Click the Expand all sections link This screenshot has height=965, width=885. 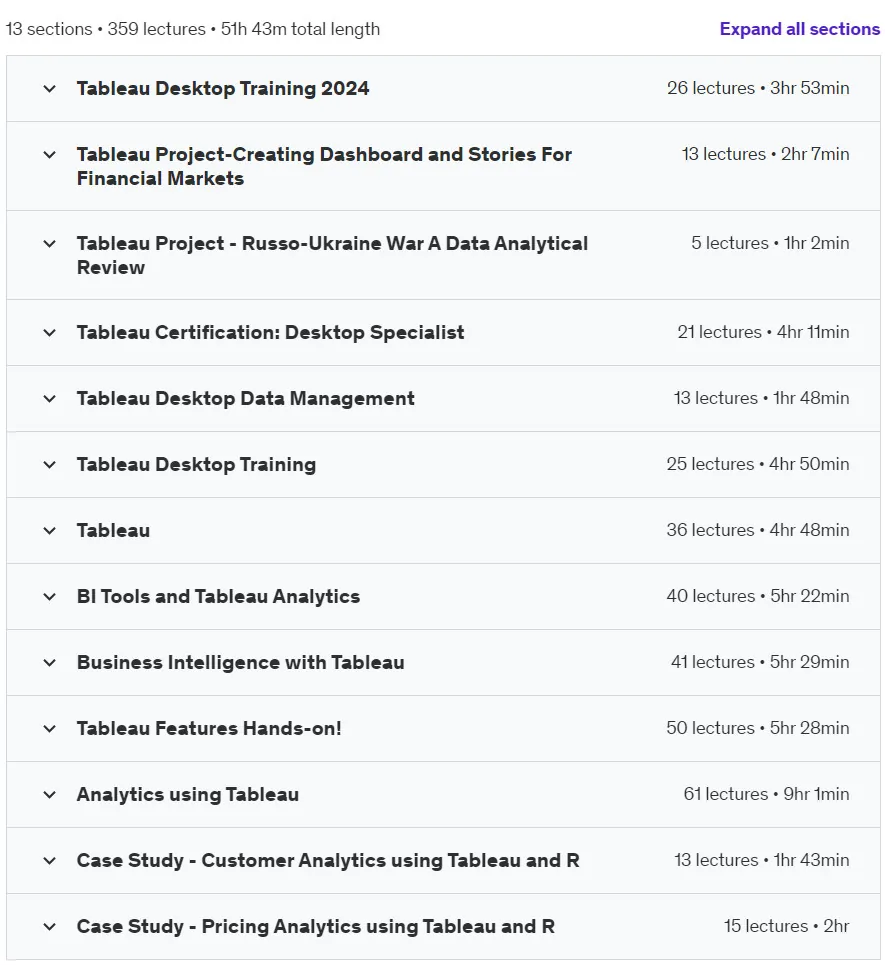pos(799,29)
